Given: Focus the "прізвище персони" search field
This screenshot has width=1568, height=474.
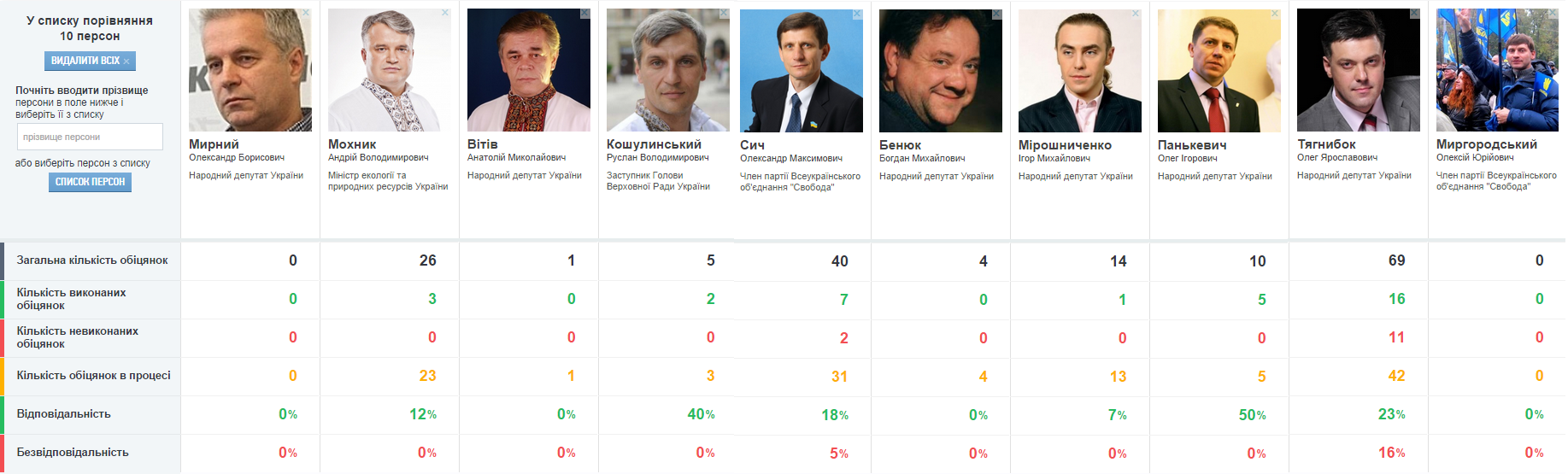Looking at the screenshot, I should pyautogui.click(x=90, y=137).
